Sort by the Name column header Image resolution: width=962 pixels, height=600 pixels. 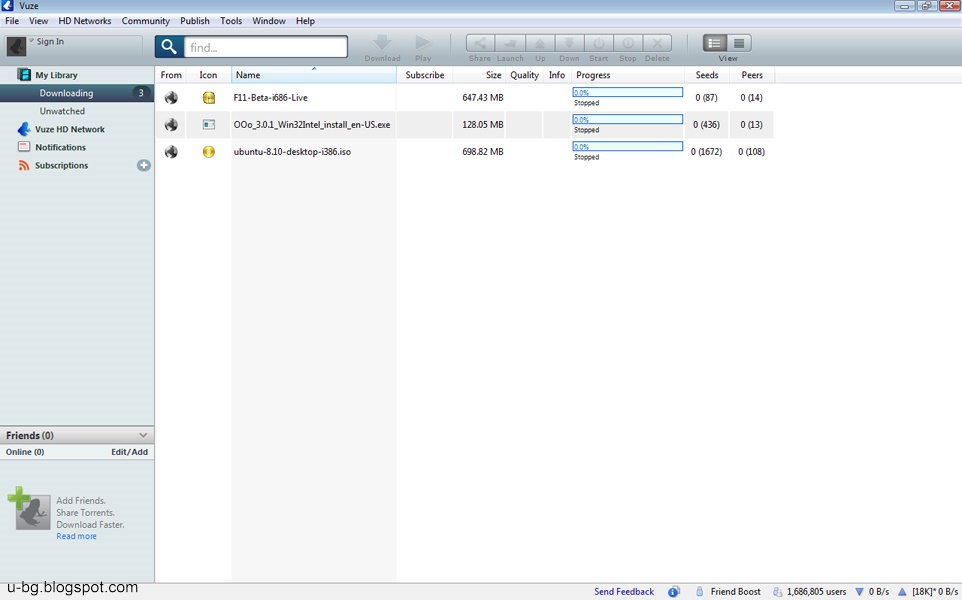(314, 75)
